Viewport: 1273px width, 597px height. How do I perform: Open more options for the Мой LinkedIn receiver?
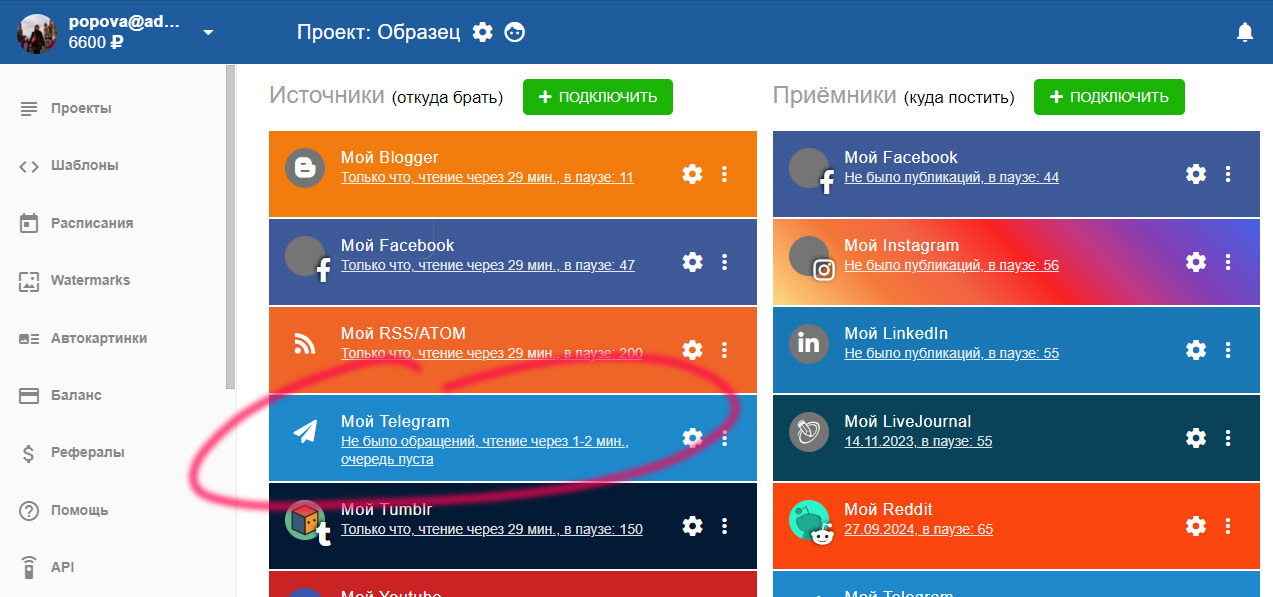(1229, 350)
